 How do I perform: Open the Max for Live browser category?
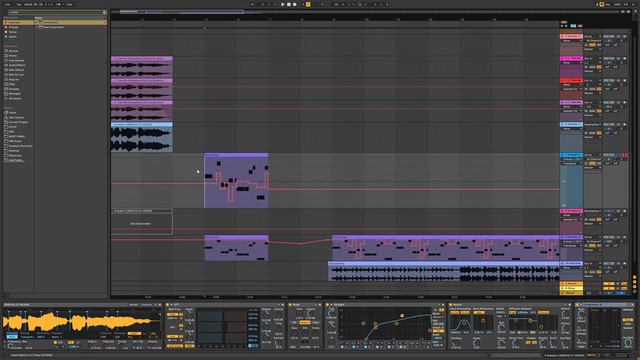[x=16, y=75]
